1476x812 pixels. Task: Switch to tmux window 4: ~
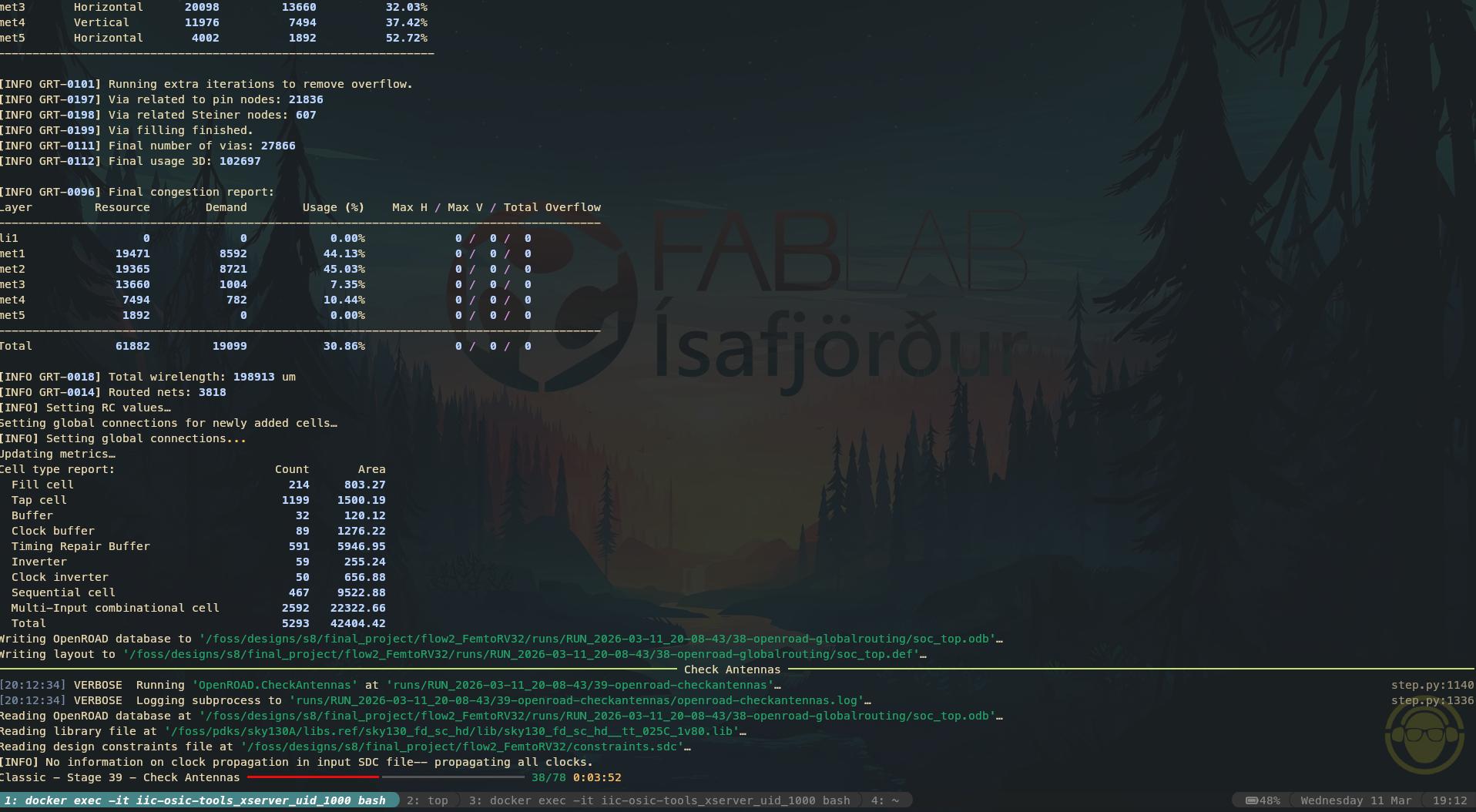885,800
